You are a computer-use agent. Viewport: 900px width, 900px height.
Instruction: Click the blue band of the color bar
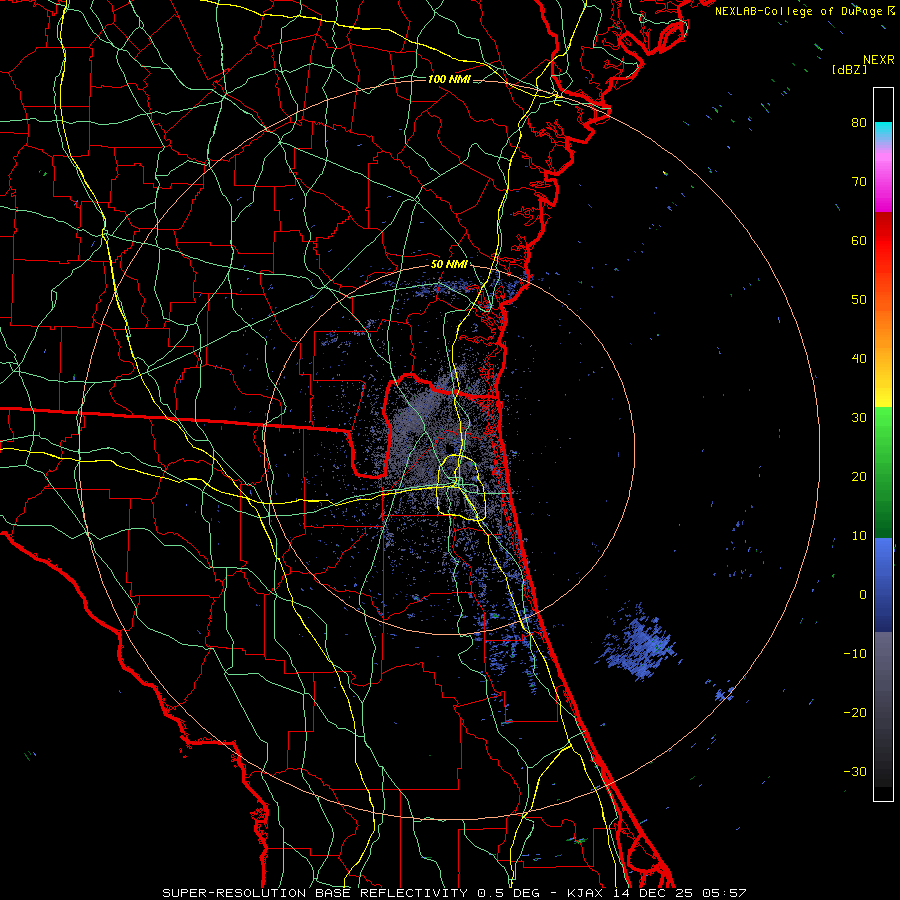(x=883, y=584)
